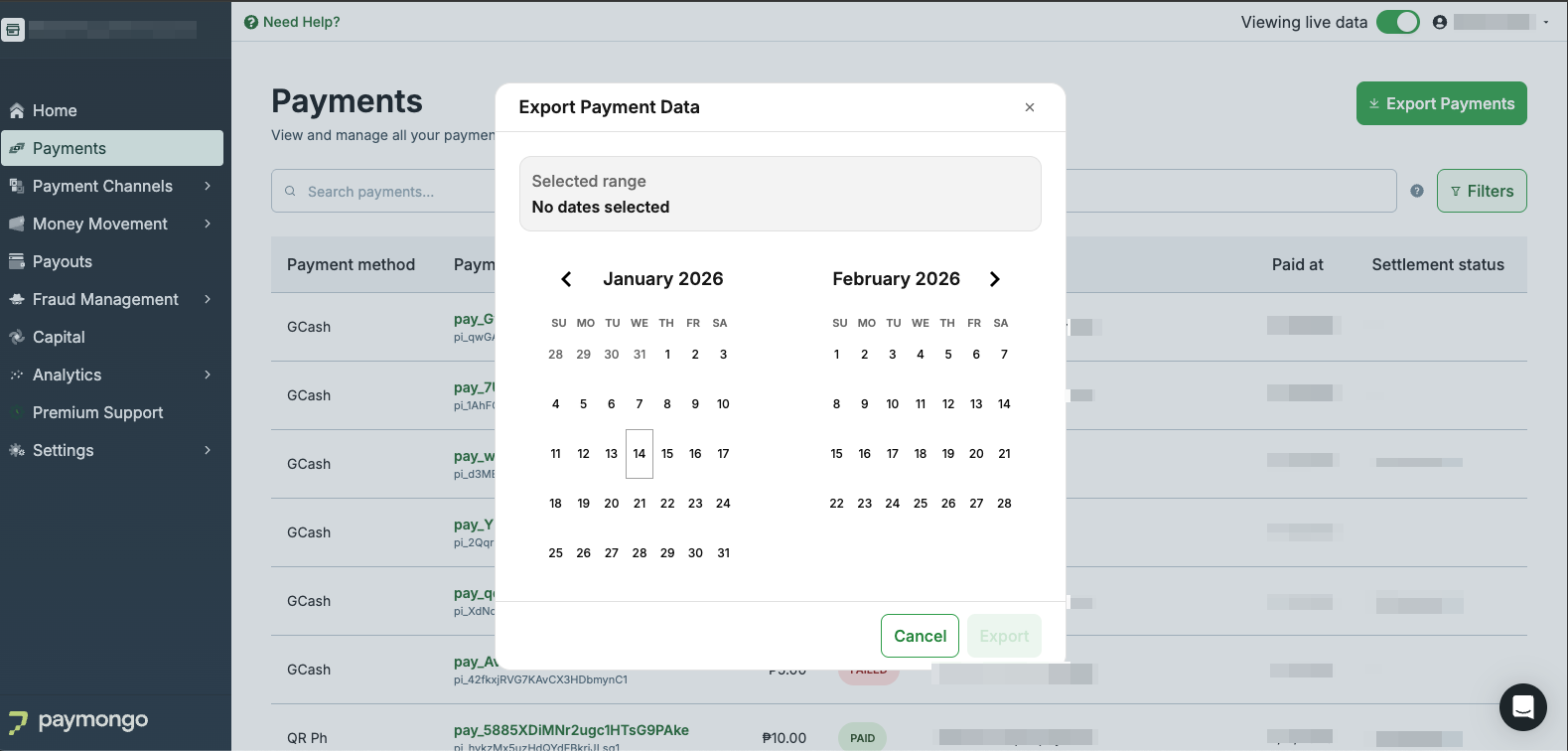Viewport: 1568px width, 751px height.
Task: Open the Payouts page
Action: click(112, 261)
